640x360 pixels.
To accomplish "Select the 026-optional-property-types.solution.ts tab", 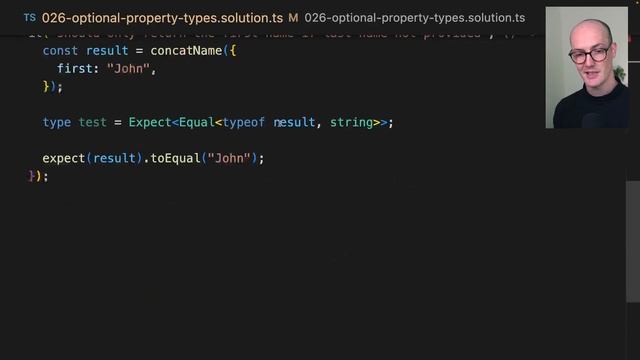I will (162, 18).
